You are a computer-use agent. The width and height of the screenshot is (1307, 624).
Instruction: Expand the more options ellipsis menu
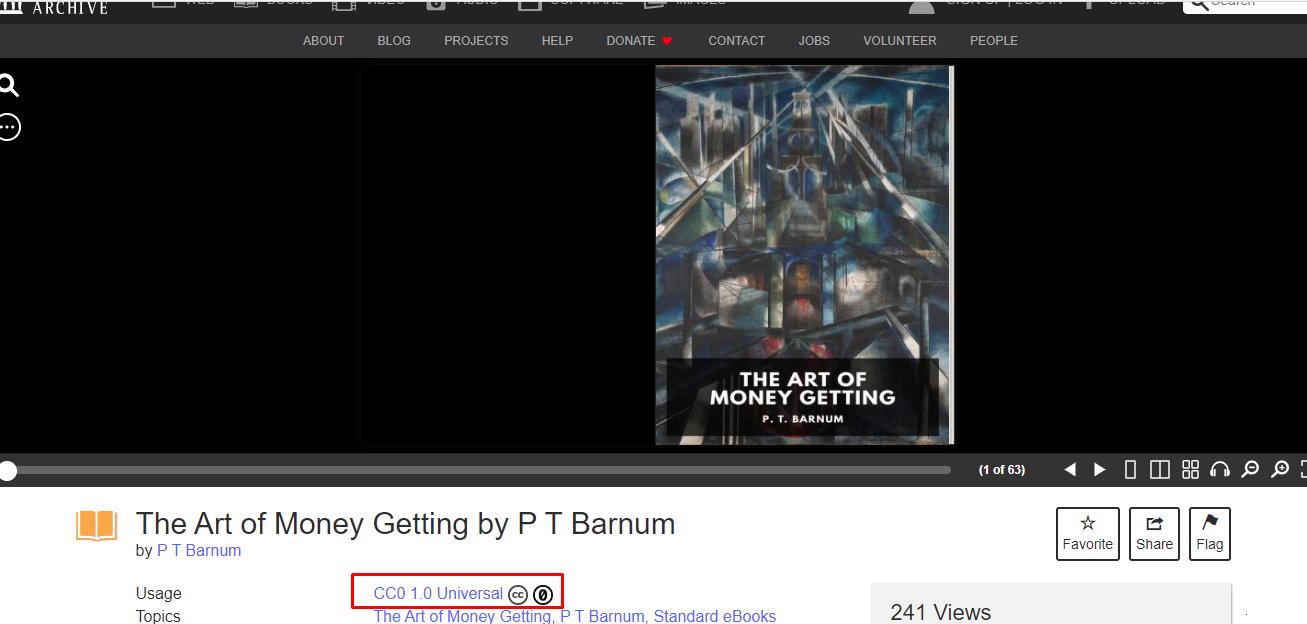[9, 127]
